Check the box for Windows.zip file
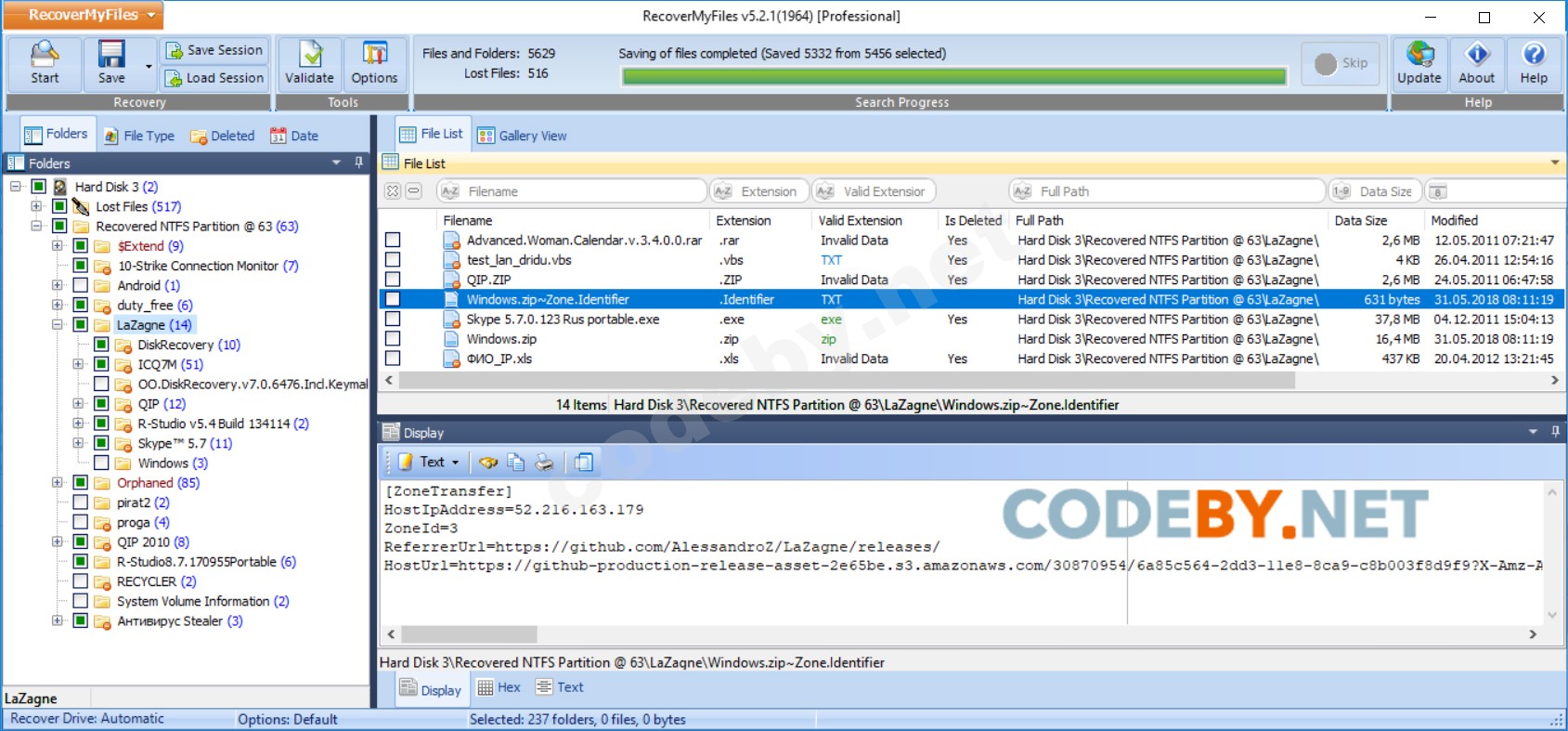 pos(393,339)
